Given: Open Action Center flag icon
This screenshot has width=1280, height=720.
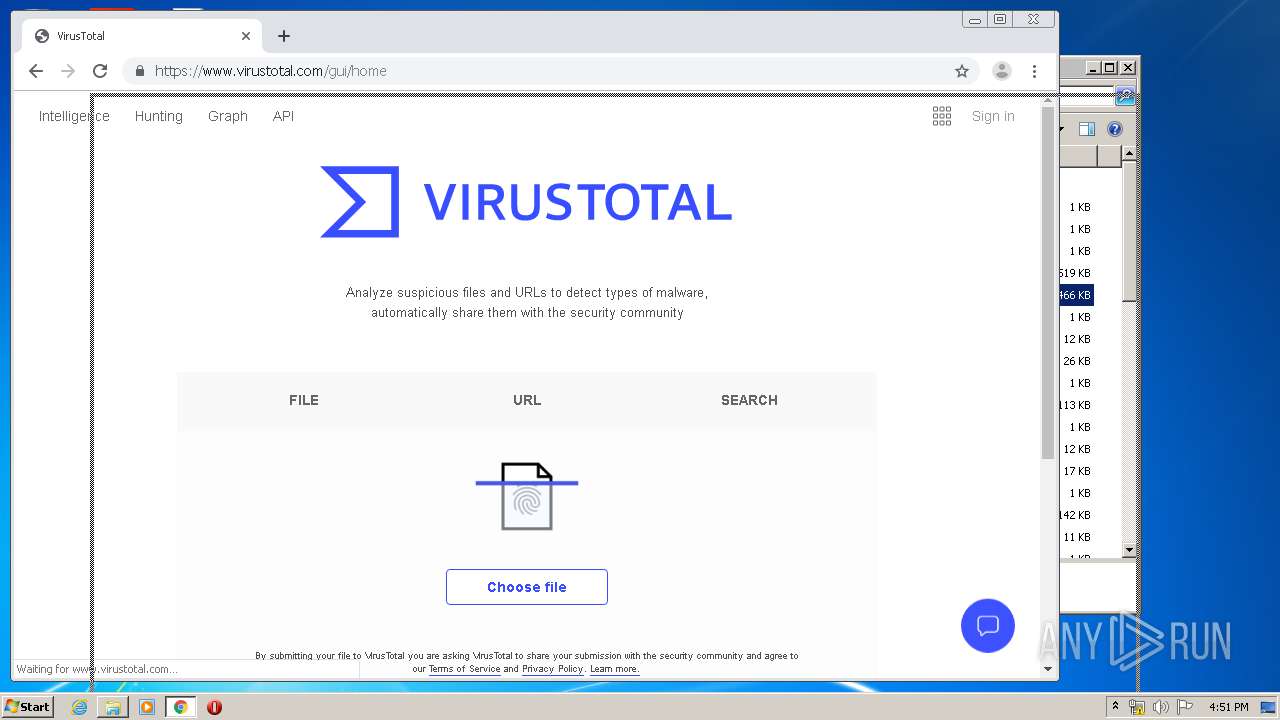Looking at the screenshot, I should click(1185, 707).
